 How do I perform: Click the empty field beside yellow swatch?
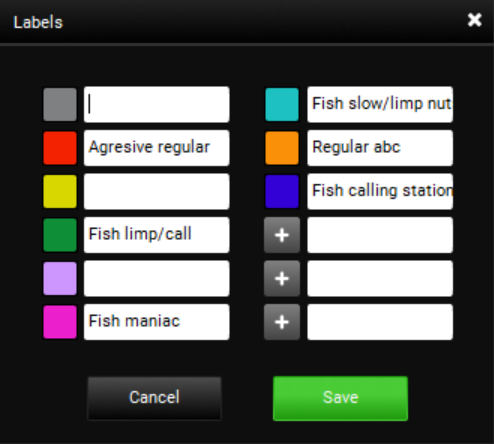pos(157,192)
